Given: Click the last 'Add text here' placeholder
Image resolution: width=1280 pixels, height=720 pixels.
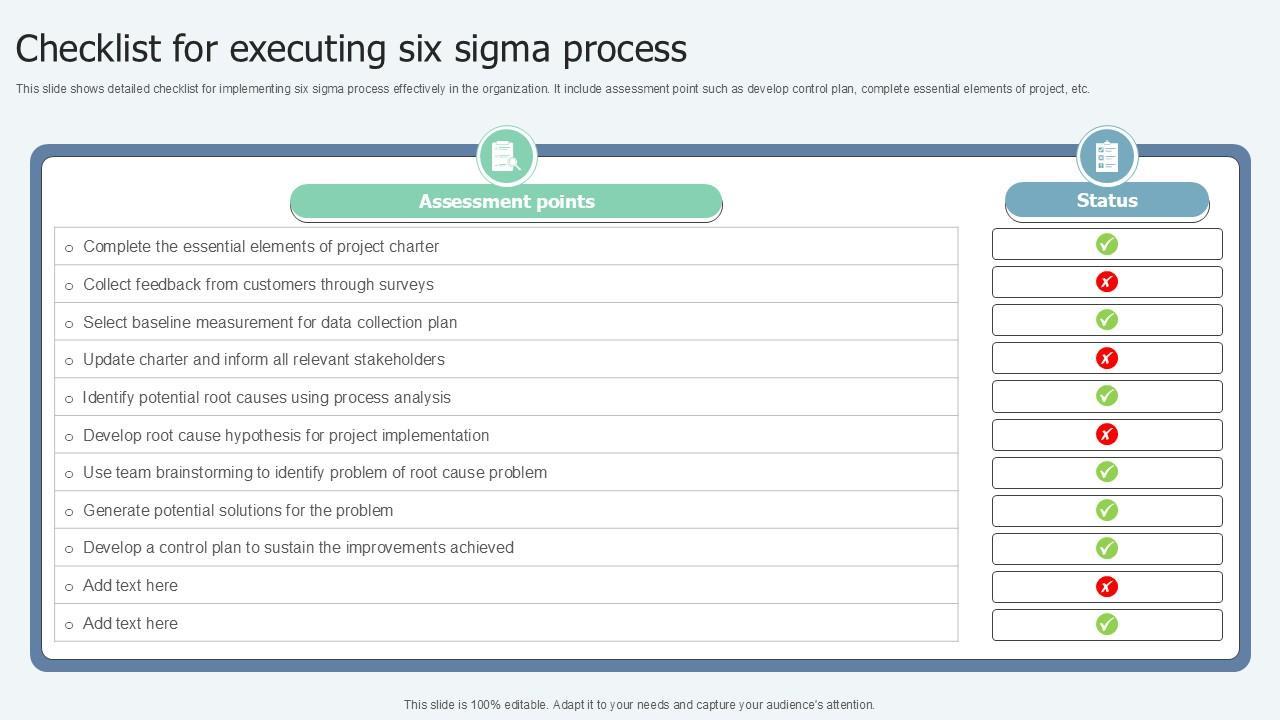Looking at the screenshot, I should point(130,624).
